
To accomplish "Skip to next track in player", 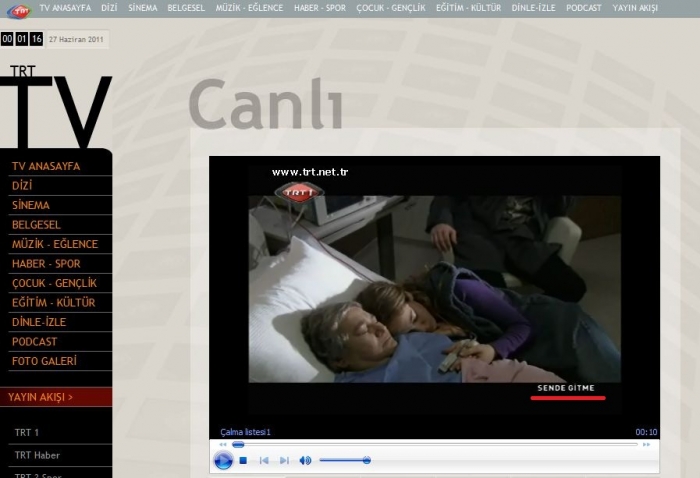I will tap(284, 460).
